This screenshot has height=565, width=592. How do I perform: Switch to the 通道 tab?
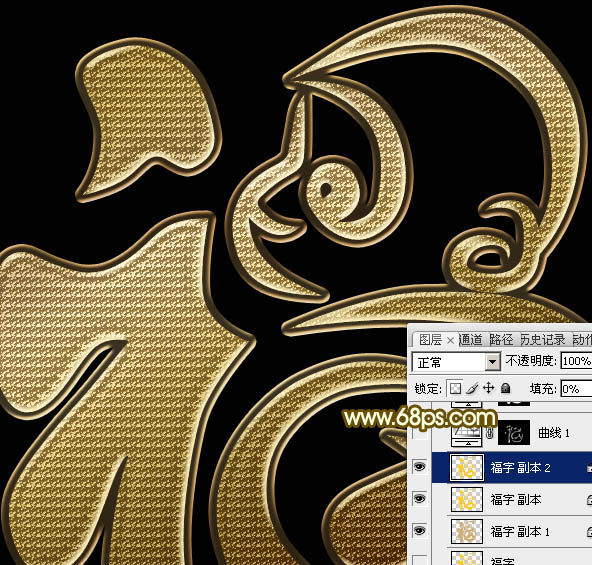click(x=471, y=340)
